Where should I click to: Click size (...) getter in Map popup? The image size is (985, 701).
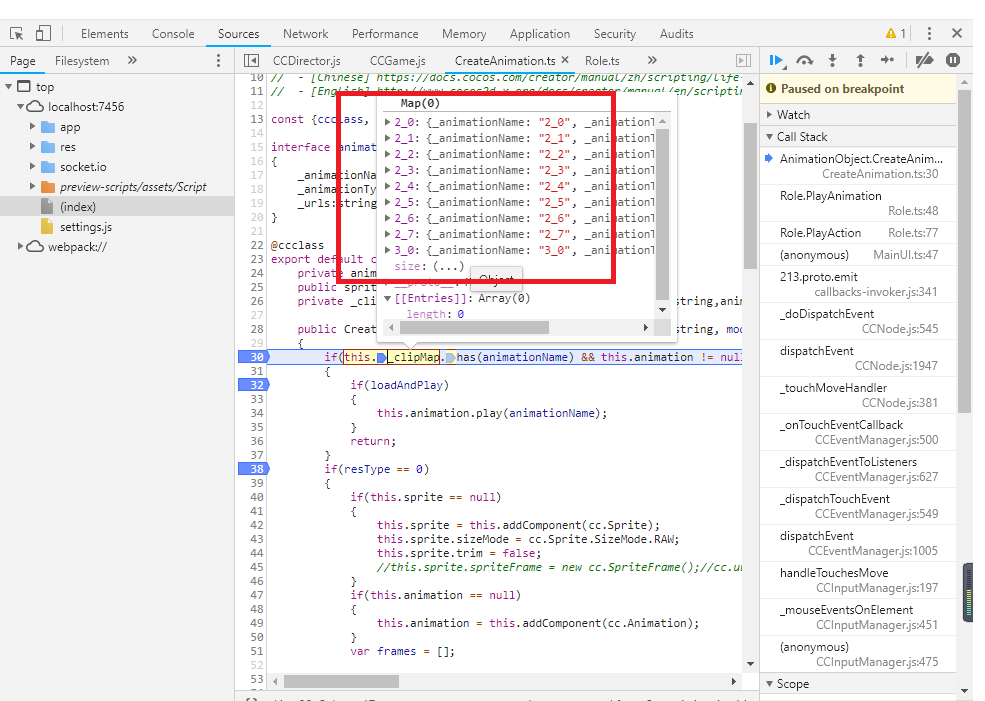pos(448,266)
